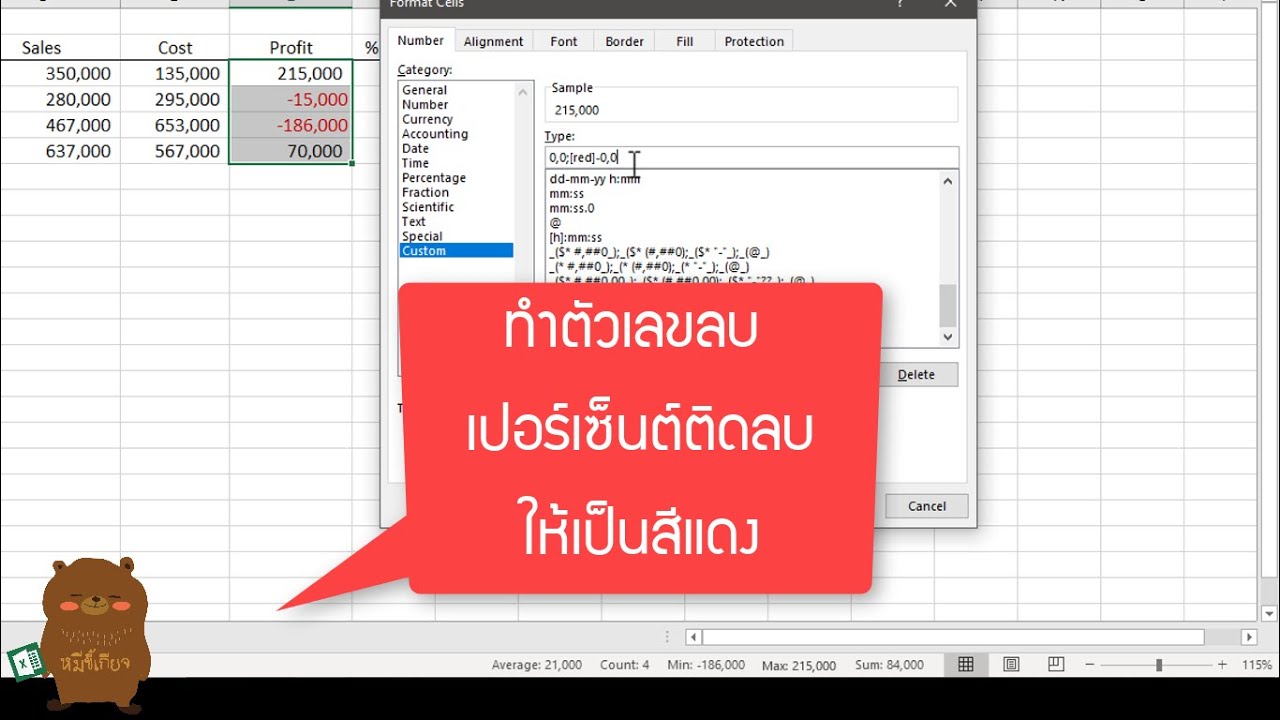
Task: Switch to the Fill tab
Action: click(x=685, y=41)
